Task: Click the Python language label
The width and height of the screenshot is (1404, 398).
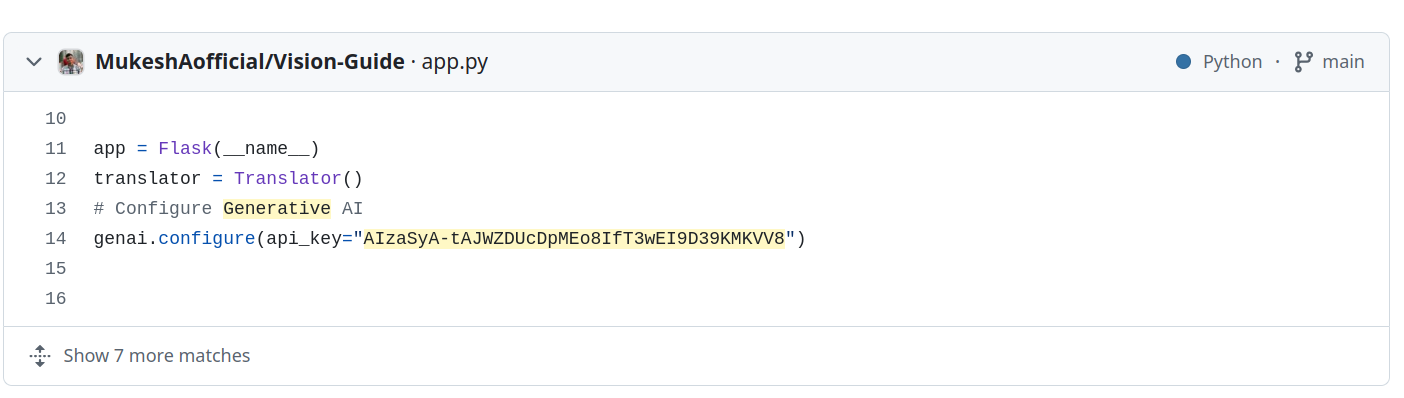Action: [x=1232, y=62]
